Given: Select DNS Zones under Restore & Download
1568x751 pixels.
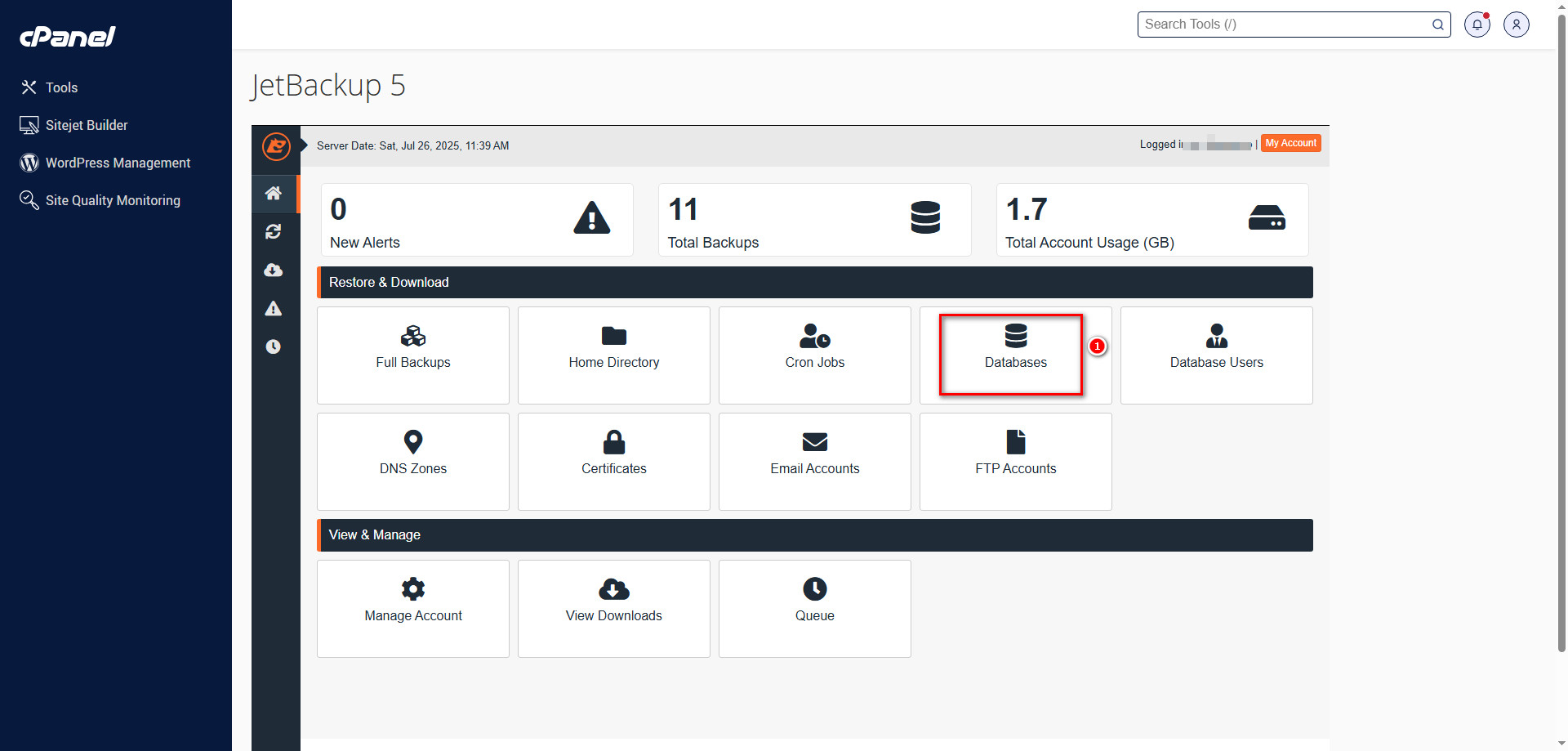Looking at the screenshot, I should point(412,461).
